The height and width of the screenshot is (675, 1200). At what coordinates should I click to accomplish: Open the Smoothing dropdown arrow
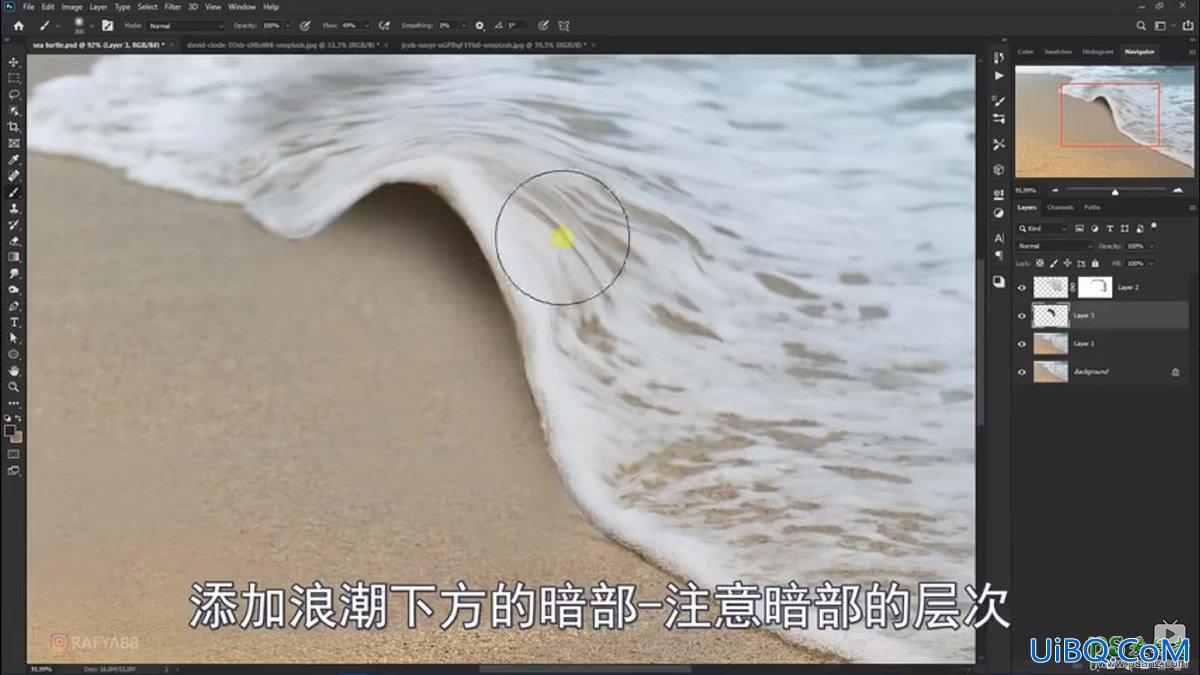tap(464, 25)
